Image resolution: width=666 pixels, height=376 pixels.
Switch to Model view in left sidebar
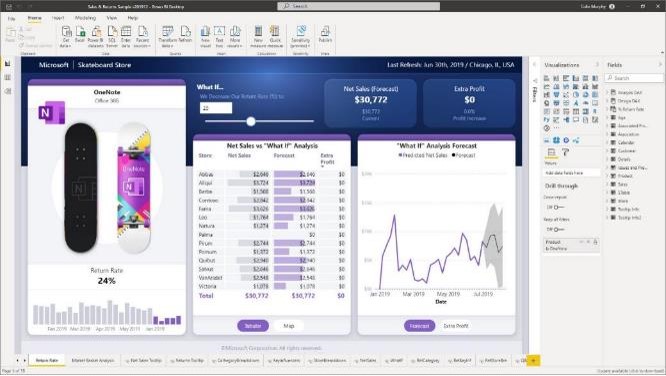tap(7, 91)
